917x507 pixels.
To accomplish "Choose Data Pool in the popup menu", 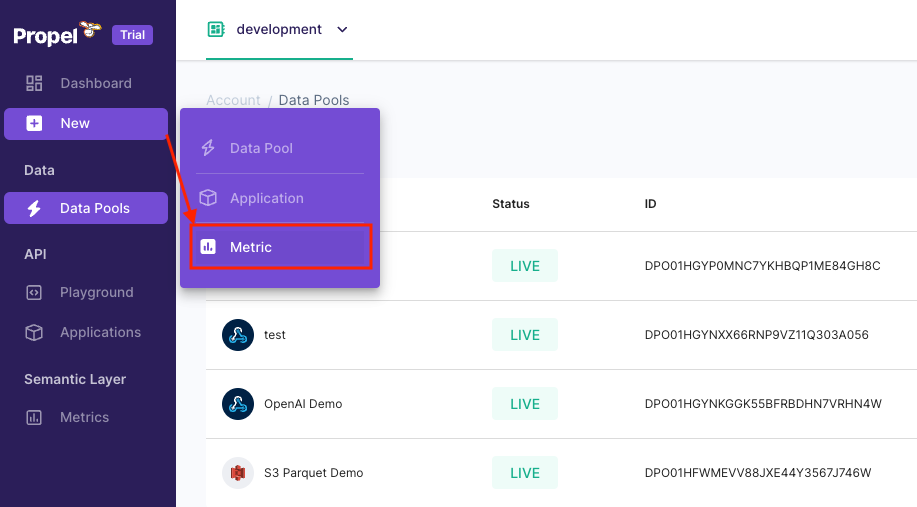I will [261, 148].
